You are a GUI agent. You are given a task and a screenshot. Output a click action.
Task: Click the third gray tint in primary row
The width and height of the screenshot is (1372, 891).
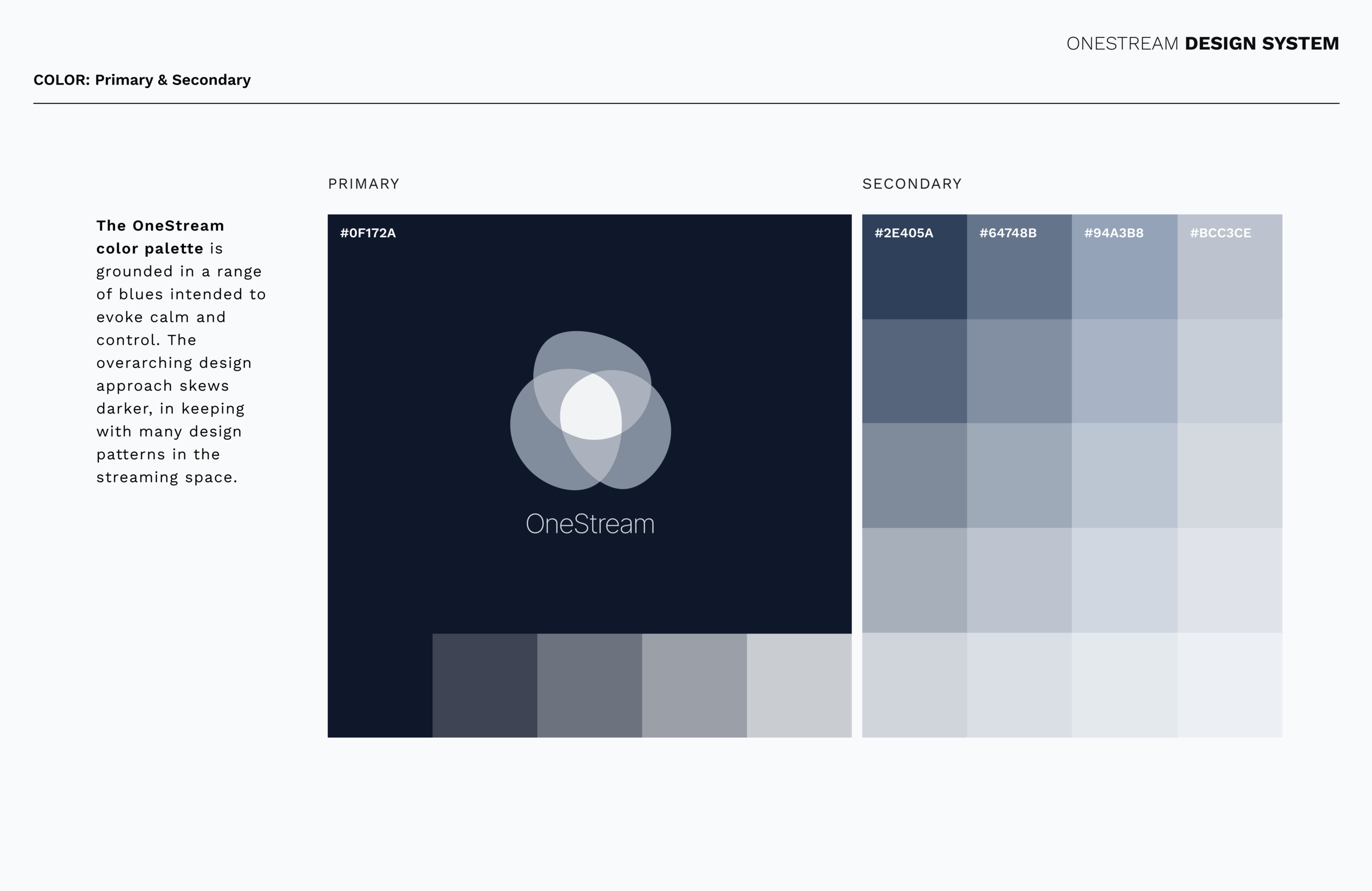point(694,685)
